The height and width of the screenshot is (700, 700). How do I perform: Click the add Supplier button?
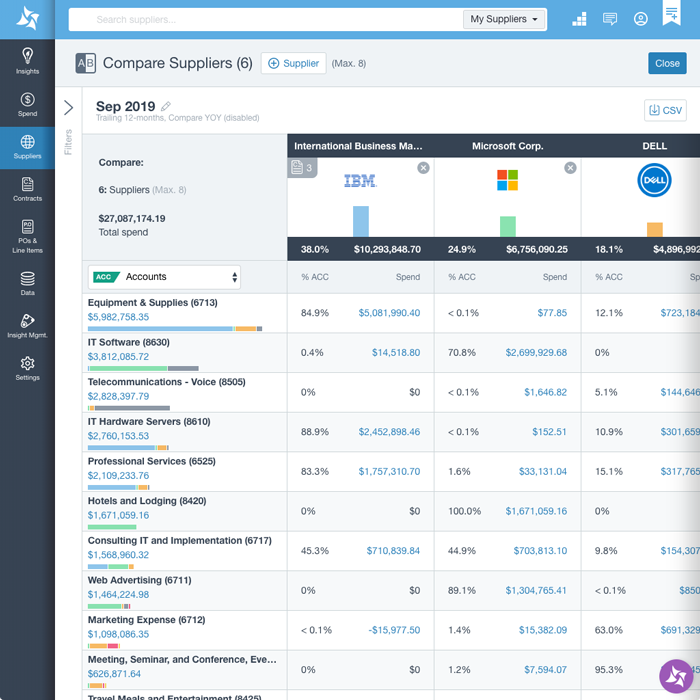click(293, 63)
